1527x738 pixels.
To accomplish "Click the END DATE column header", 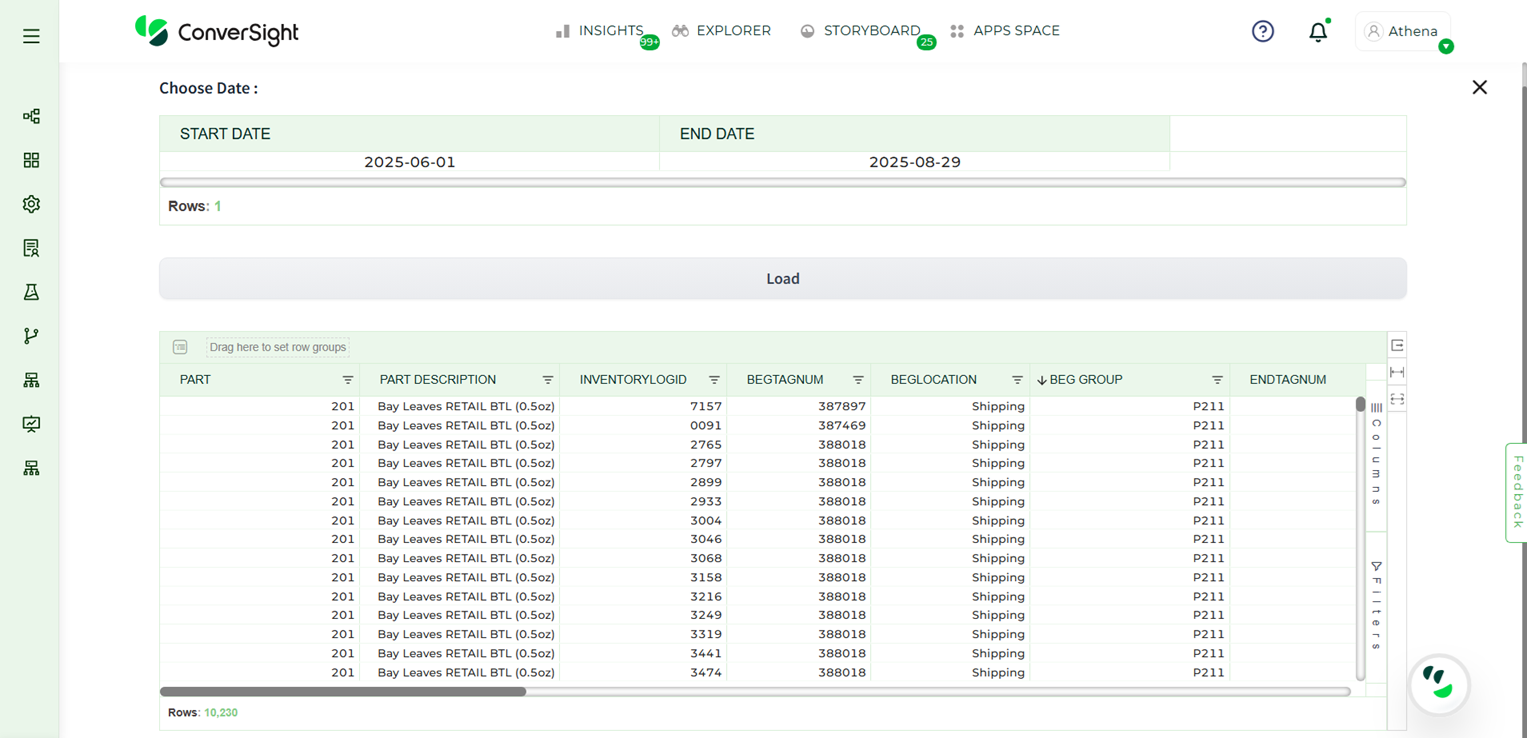I will pyautogui.click(x=915, y=134).
